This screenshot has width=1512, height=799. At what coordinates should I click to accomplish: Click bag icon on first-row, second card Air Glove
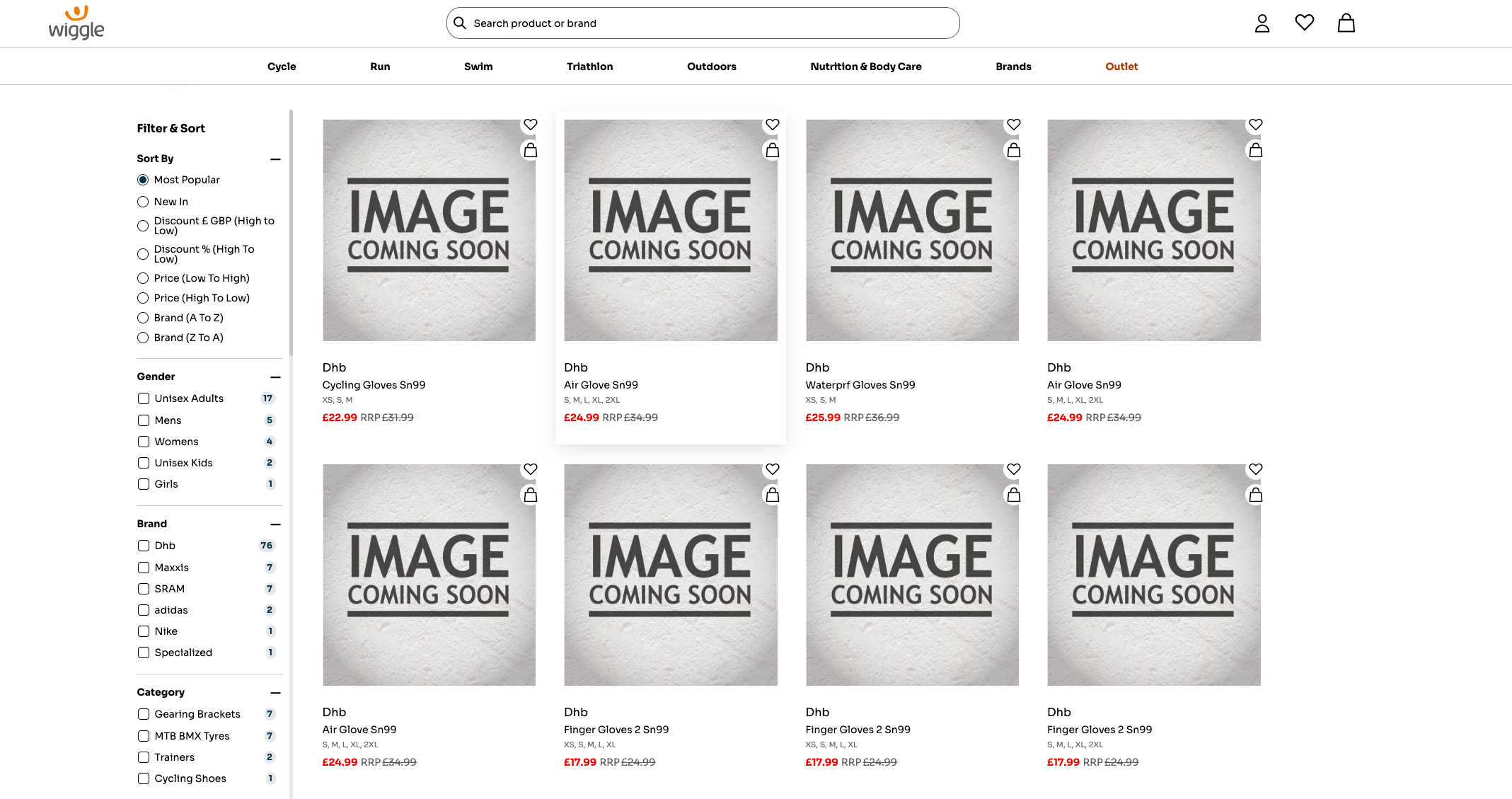(773, 150)
